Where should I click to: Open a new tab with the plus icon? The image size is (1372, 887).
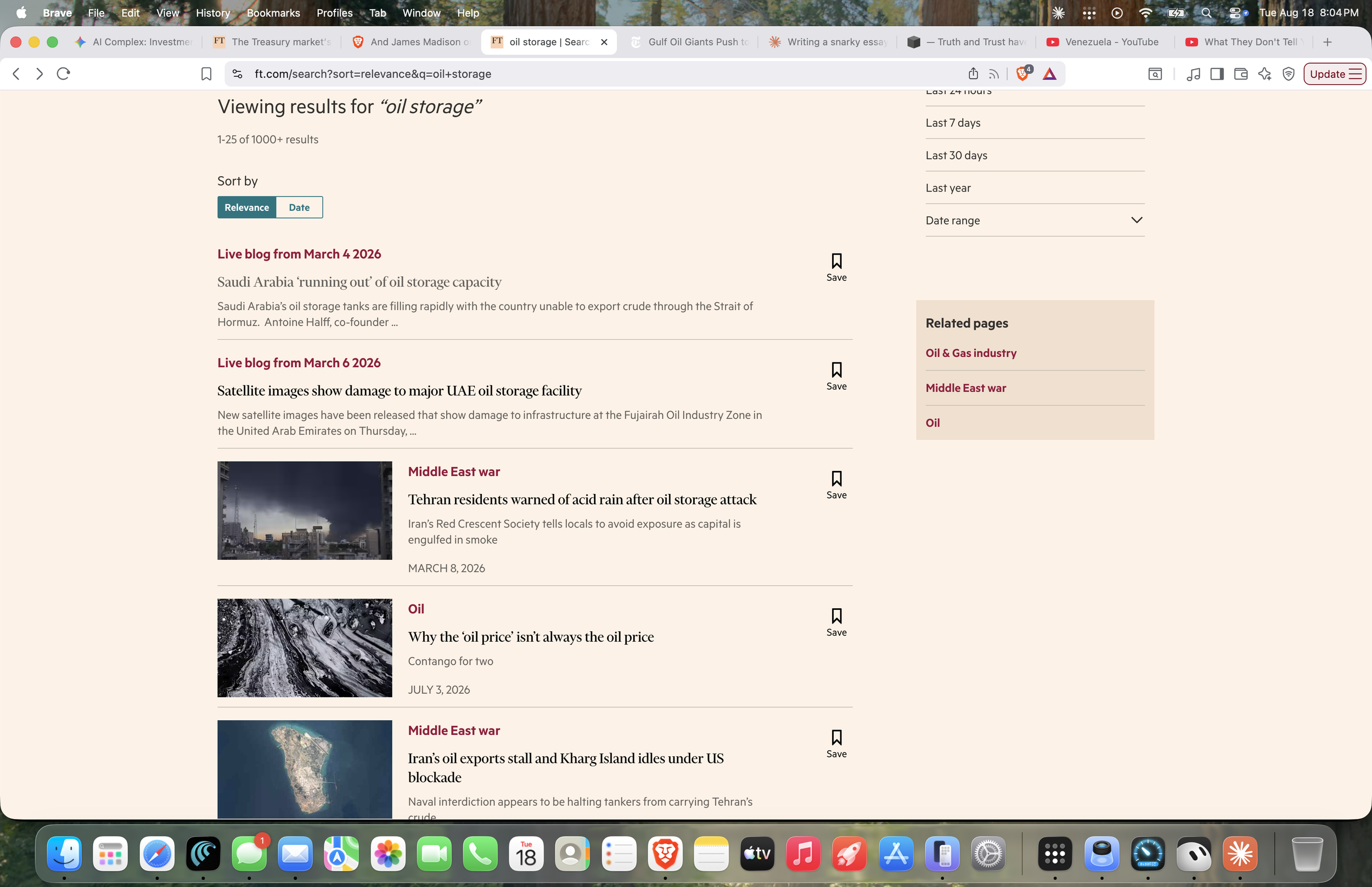click(x=1328, y=42)
